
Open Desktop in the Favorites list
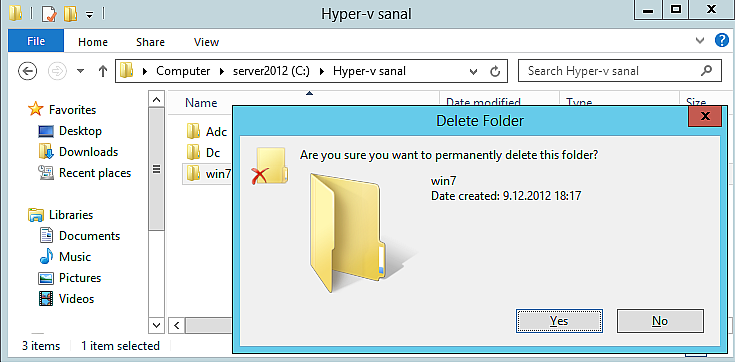pos(80,131)
